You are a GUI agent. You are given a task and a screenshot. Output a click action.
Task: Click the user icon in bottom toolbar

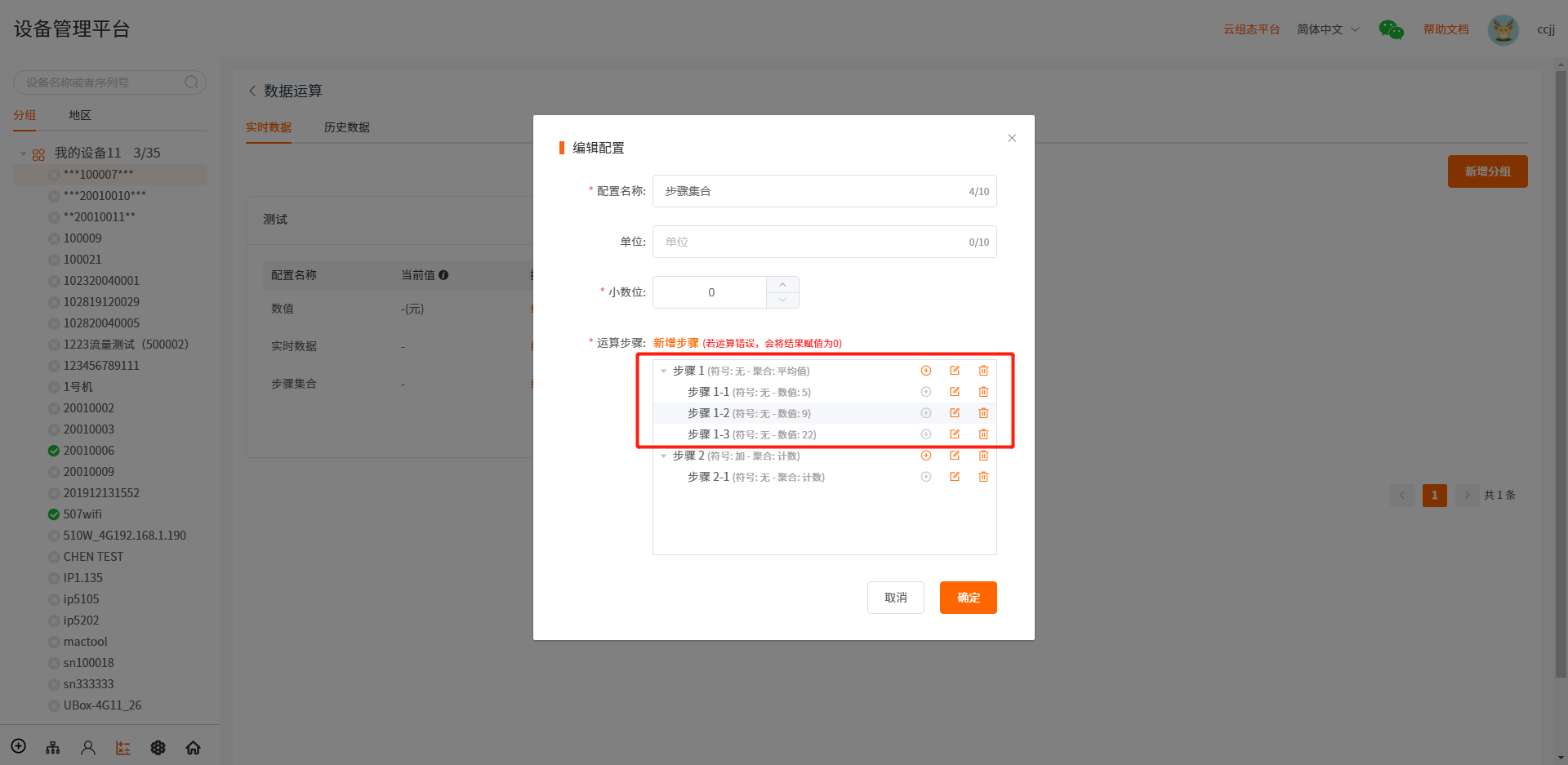pos(88,748)
